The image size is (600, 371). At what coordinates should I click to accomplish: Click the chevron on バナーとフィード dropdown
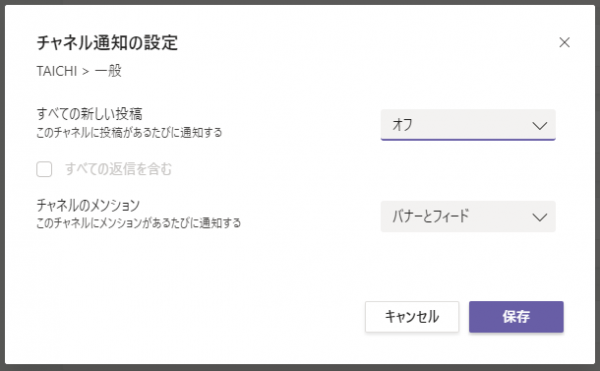pos(540,217)
